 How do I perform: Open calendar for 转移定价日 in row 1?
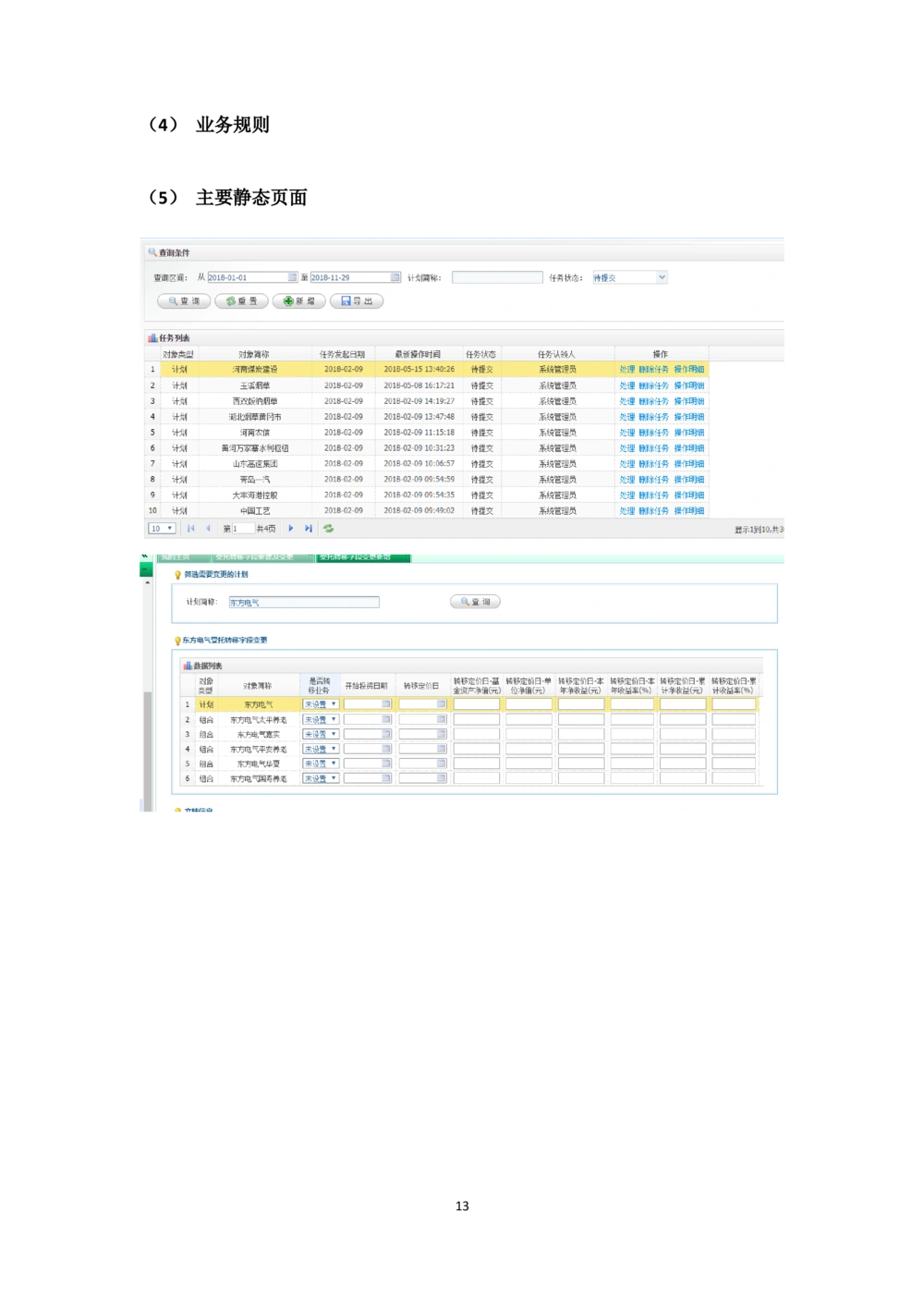point(442,704)
